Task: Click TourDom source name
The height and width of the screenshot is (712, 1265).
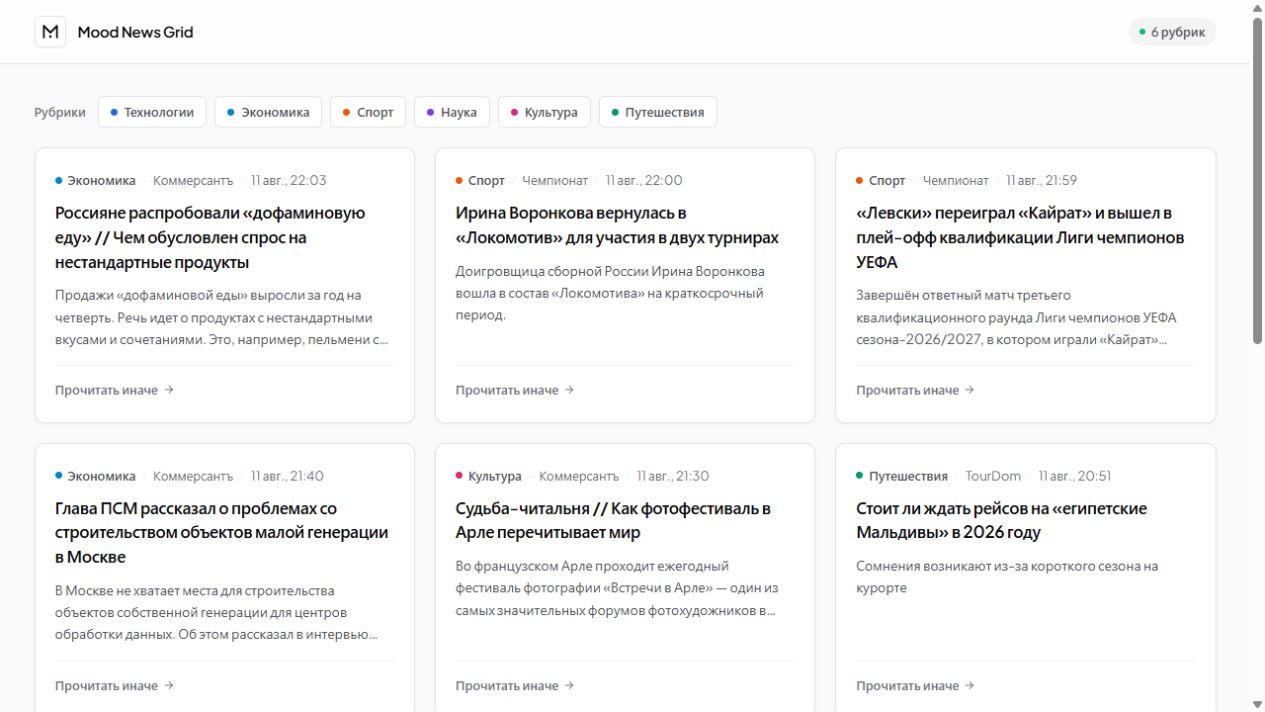Action: [993, 476]
